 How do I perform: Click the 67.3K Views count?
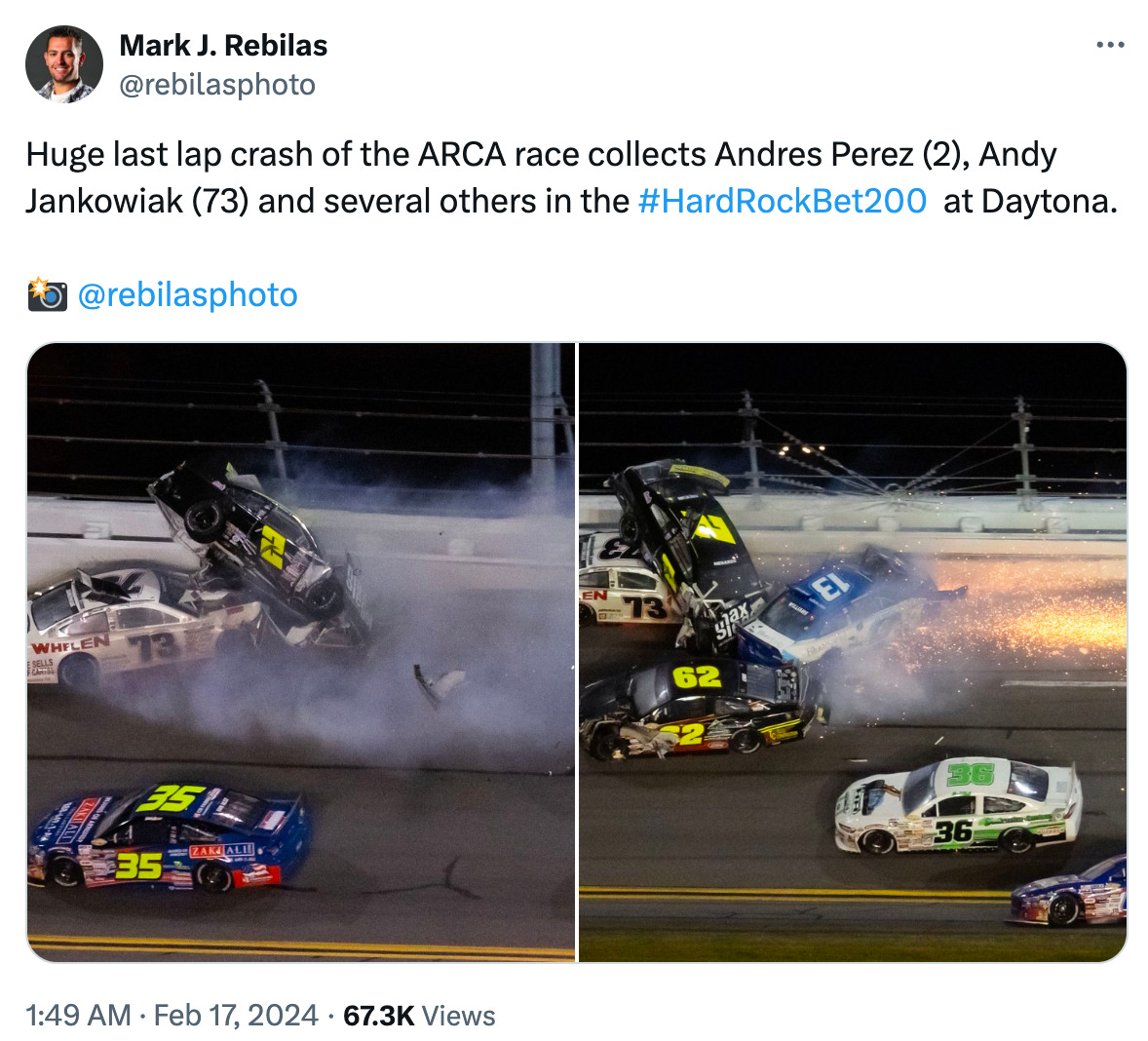[x=419, y=1016]
